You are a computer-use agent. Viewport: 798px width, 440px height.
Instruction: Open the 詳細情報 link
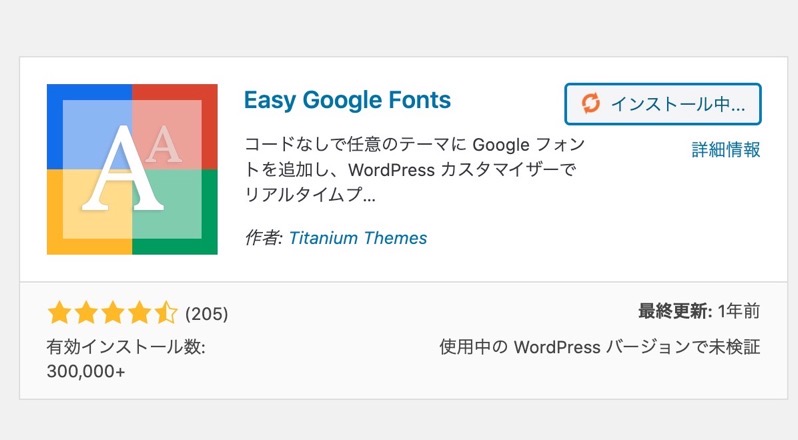pyautogui.click(x=726, y=150)
